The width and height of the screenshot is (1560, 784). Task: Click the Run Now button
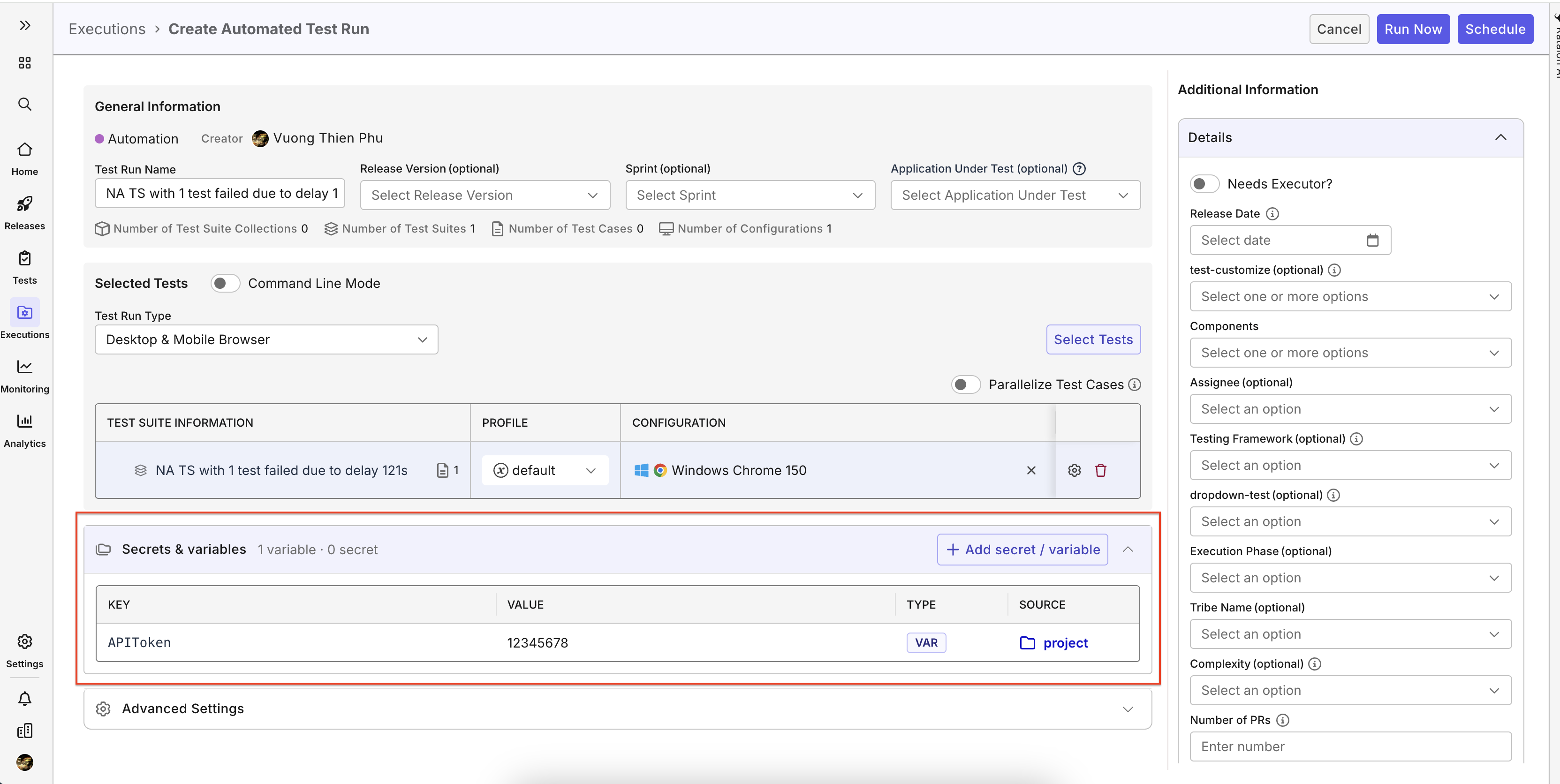click(1413, 29)
